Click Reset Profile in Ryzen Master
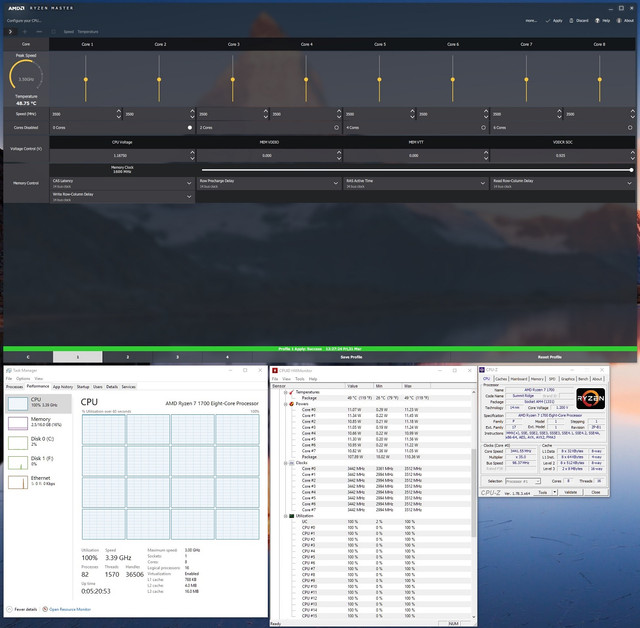 click(x=549, y=357)
